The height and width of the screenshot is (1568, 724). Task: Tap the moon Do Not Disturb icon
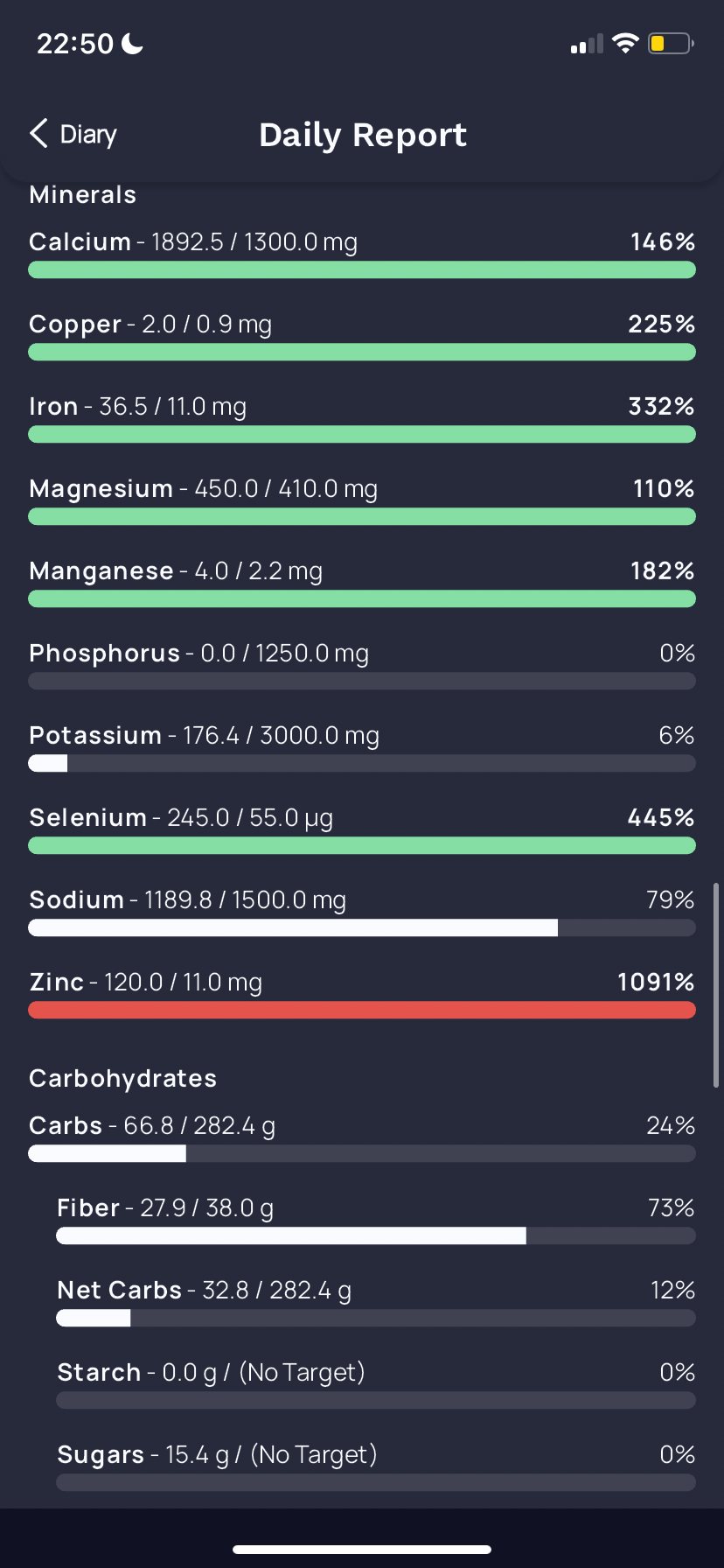tap(132, 43)
